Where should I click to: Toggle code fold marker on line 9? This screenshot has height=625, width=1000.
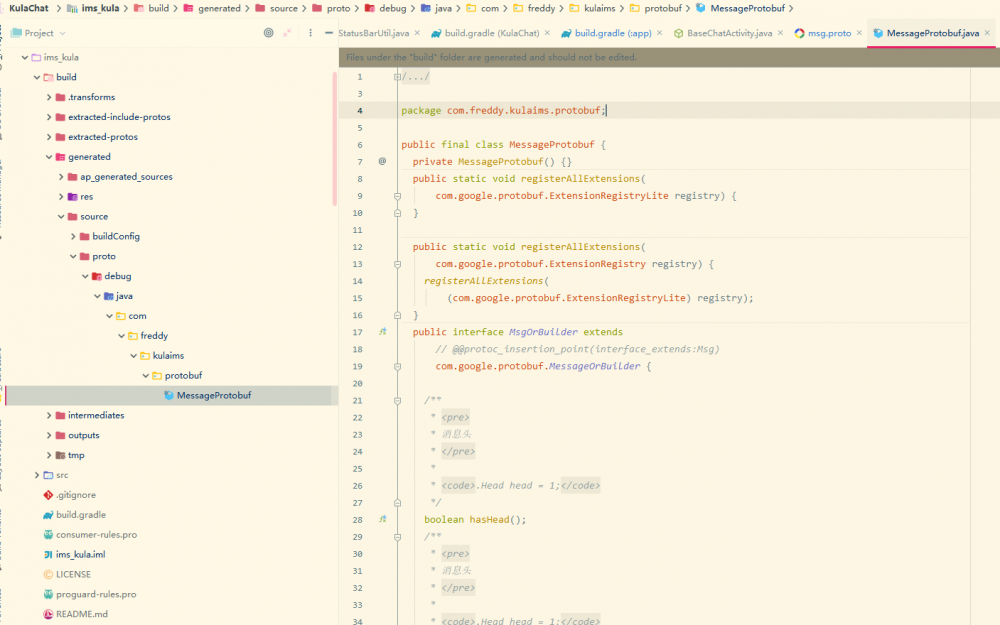[x=397, y=196]
